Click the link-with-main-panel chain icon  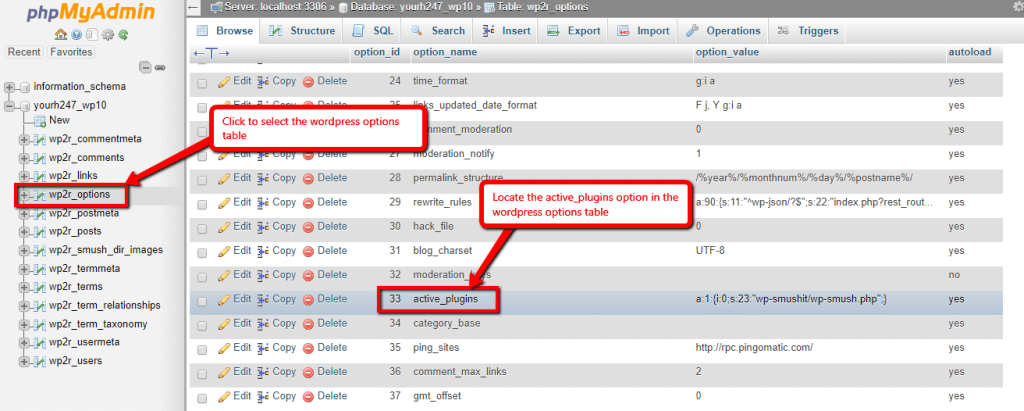pyautogui.click(x=159, y=67)
